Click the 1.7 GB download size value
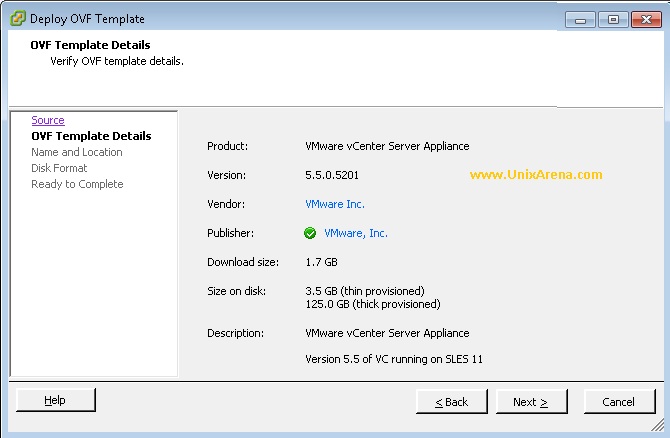670x438 pixels. click(321, 262)
